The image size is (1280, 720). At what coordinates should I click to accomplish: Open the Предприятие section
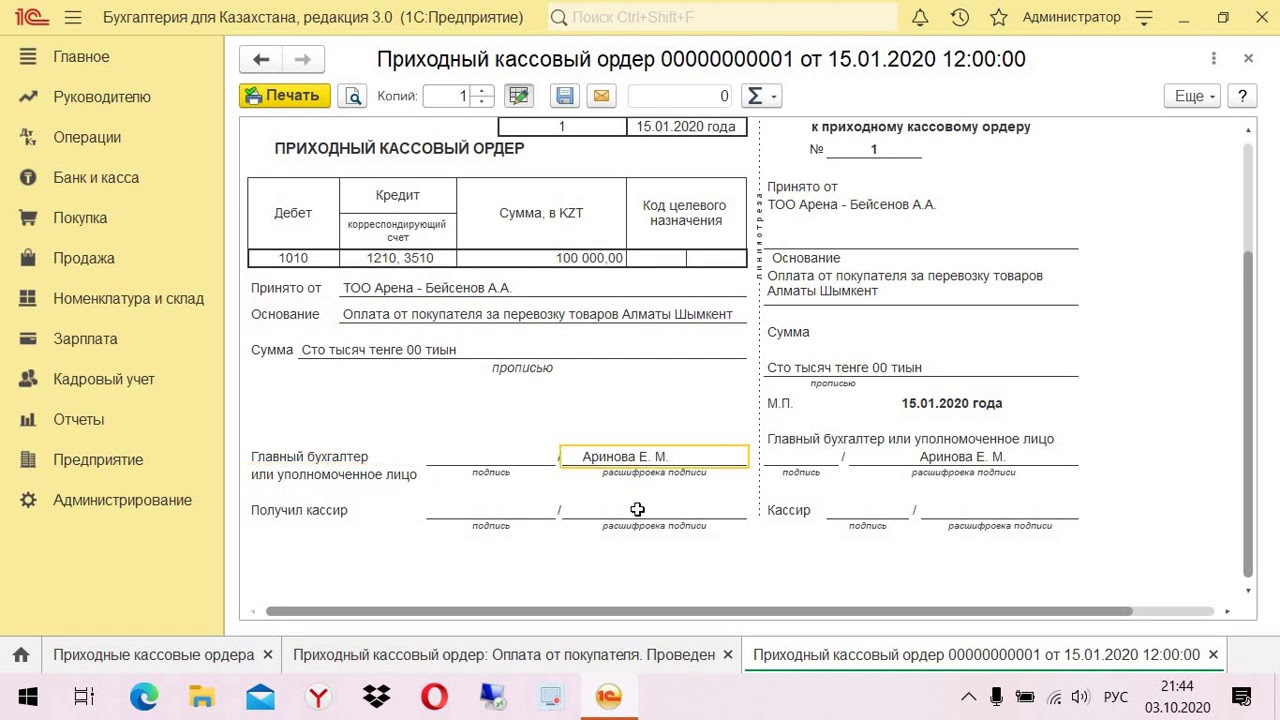point(98,460)
